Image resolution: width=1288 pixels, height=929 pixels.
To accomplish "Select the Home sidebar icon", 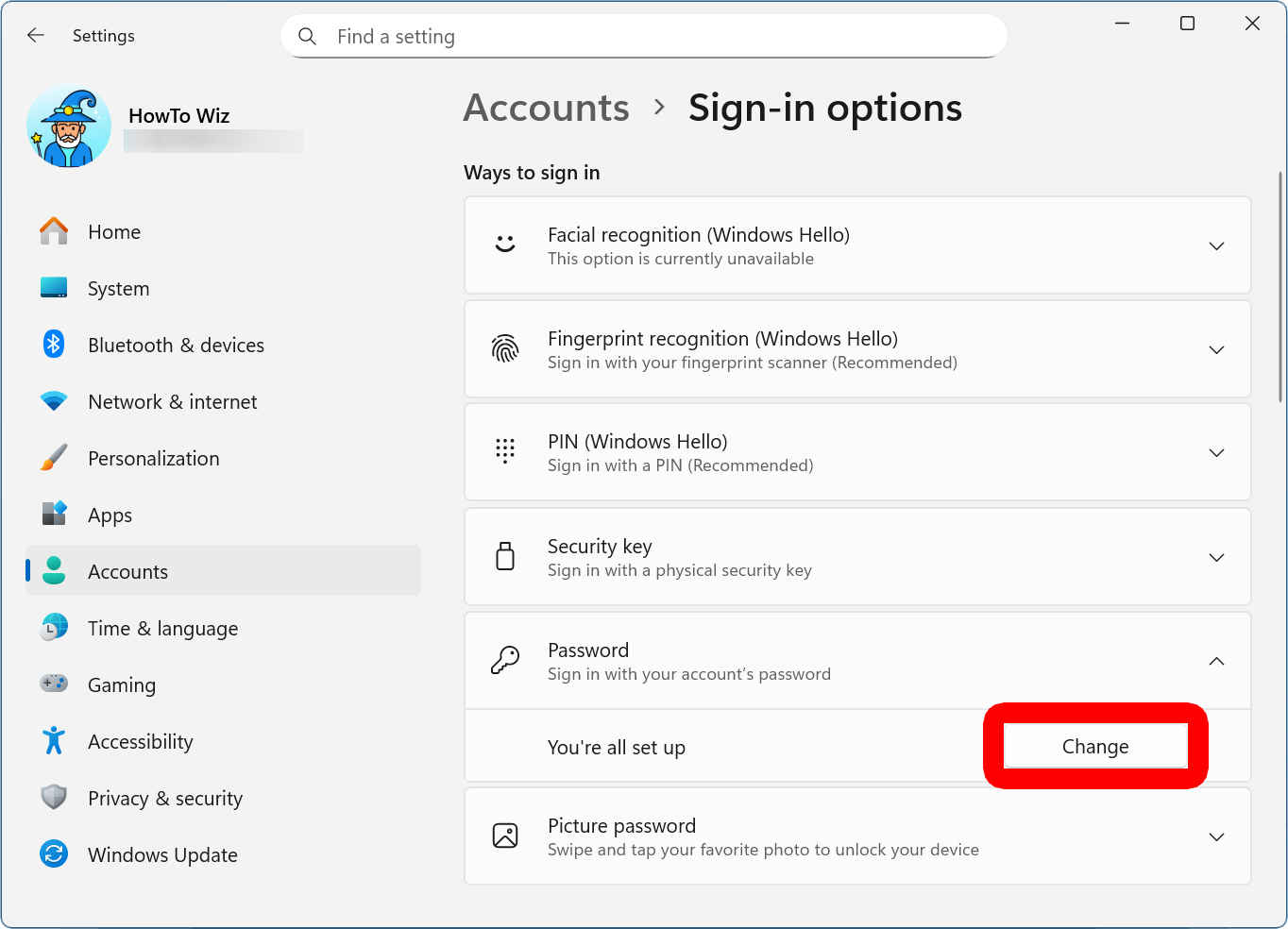I will tap(54, 231).
